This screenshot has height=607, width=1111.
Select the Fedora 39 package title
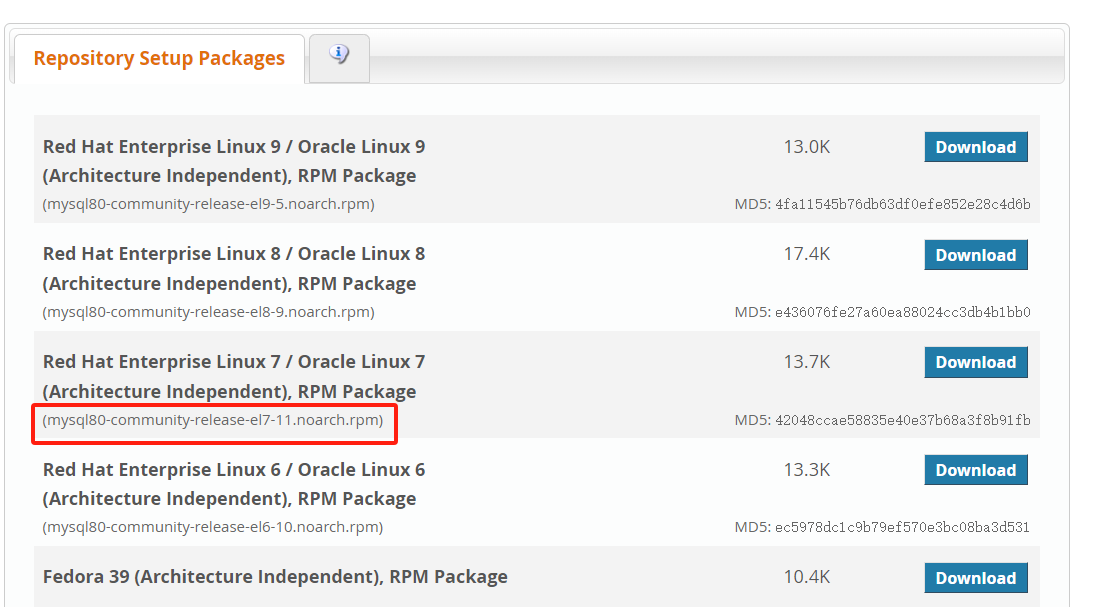[x=275, y=577]
